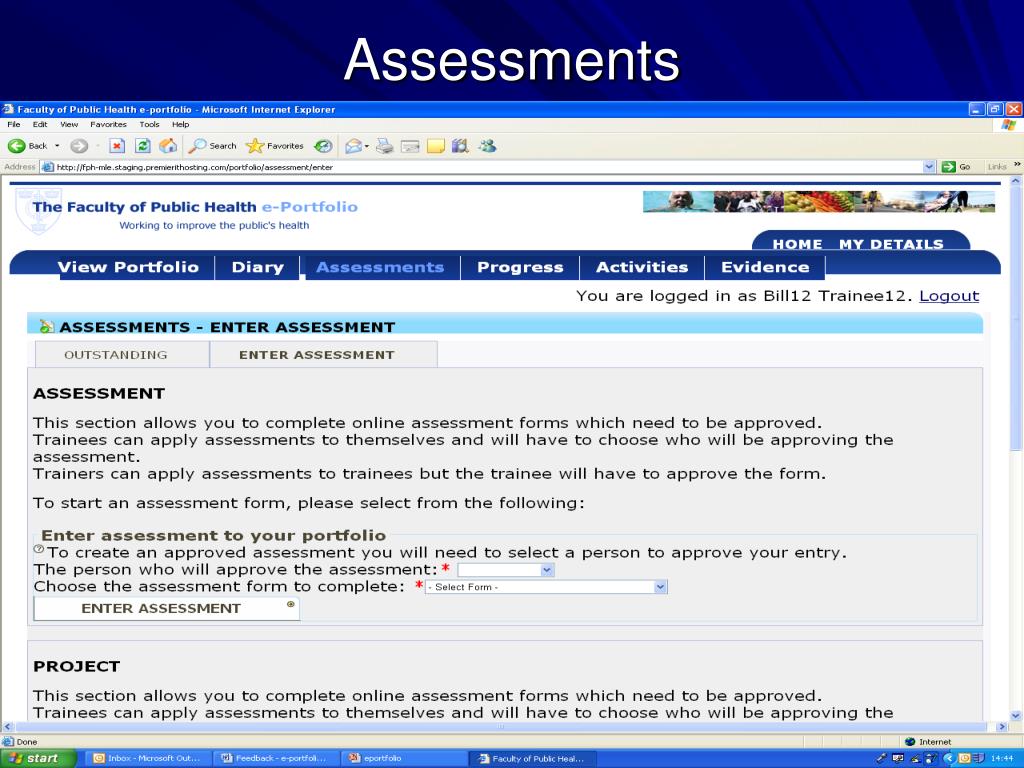This screenshot has width=1024, height=768.
Task: Switch to the View Portfolio tab
Action: [128, 267]
